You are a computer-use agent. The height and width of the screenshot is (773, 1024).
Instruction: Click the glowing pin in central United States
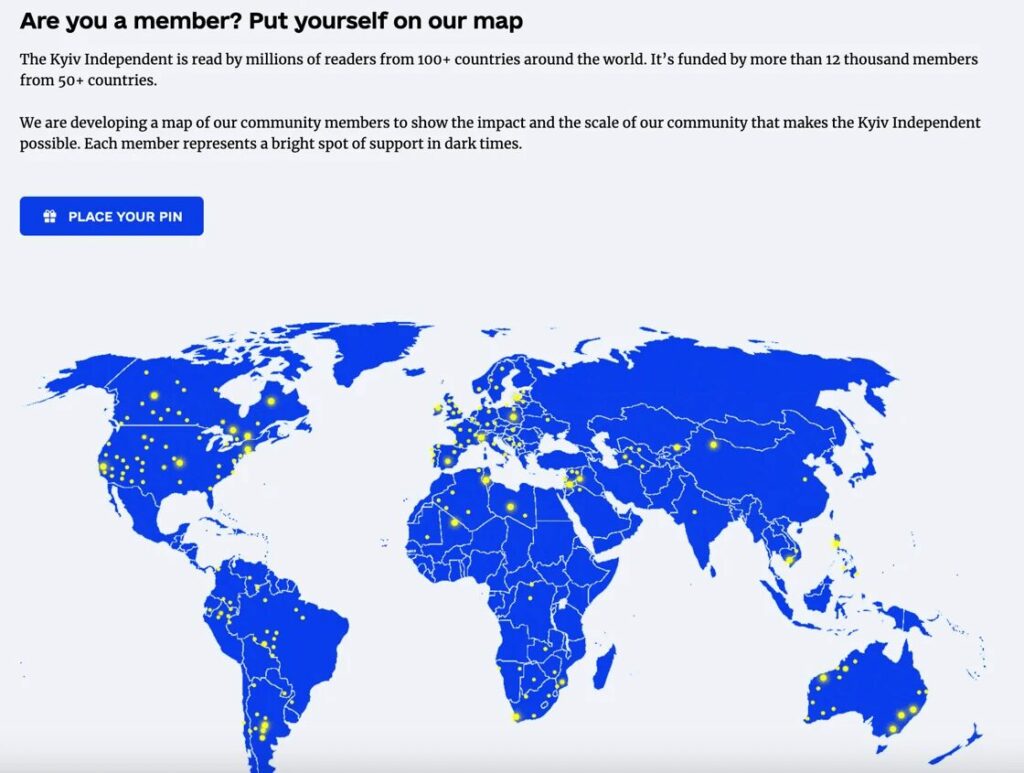coord(180,462)
